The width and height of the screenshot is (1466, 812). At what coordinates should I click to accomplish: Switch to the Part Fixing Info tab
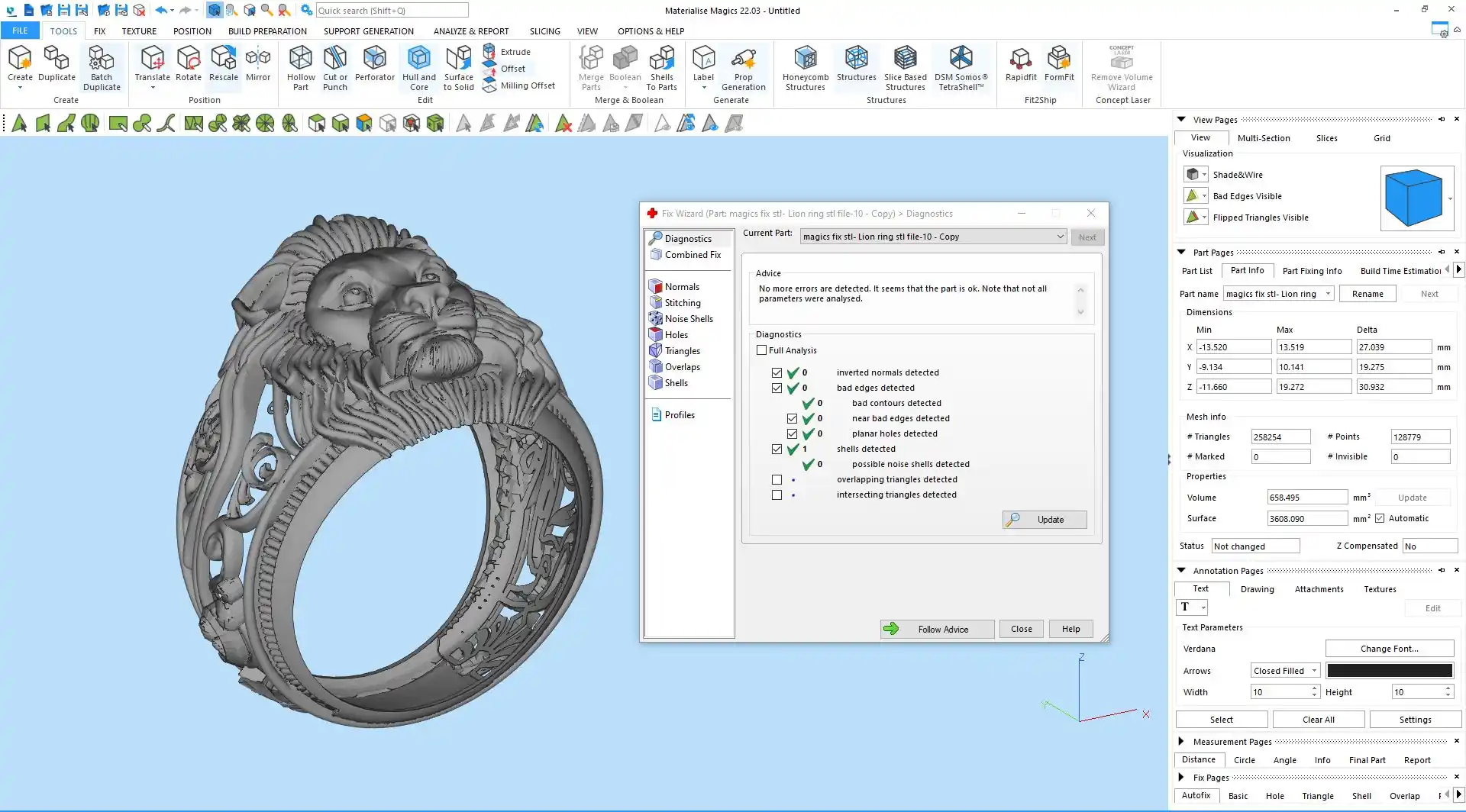(1312, 271)
